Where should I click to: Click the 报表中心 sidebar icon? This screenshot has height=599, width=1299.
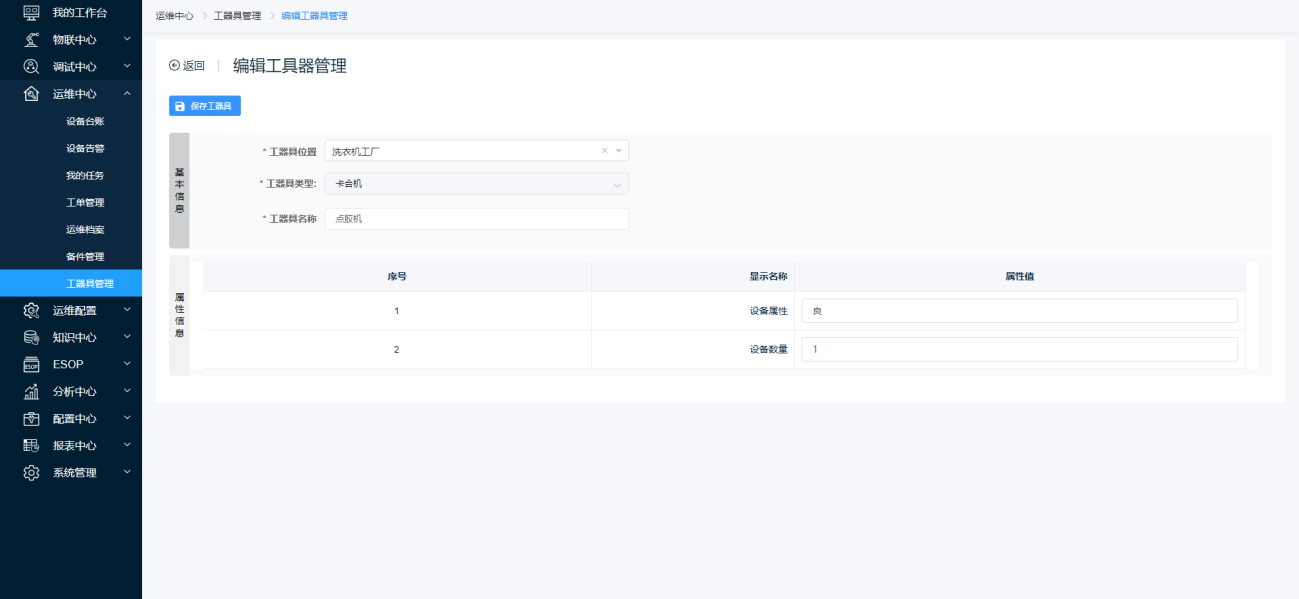pyautogui.click(x=31, y=446)
